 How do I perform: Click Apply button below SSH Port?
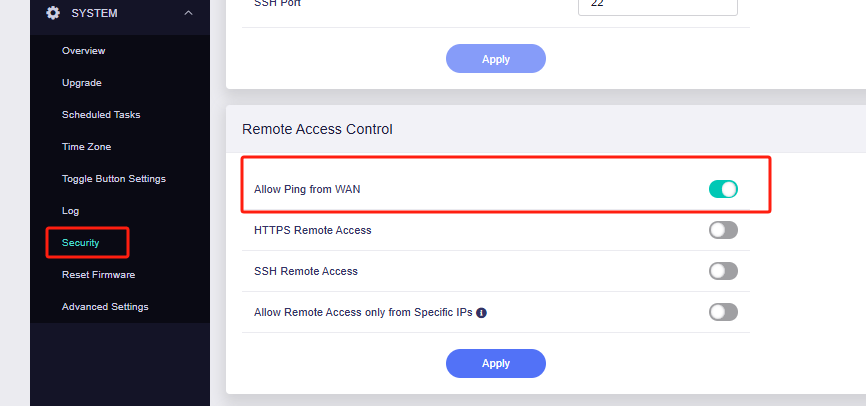coord(495,59)
